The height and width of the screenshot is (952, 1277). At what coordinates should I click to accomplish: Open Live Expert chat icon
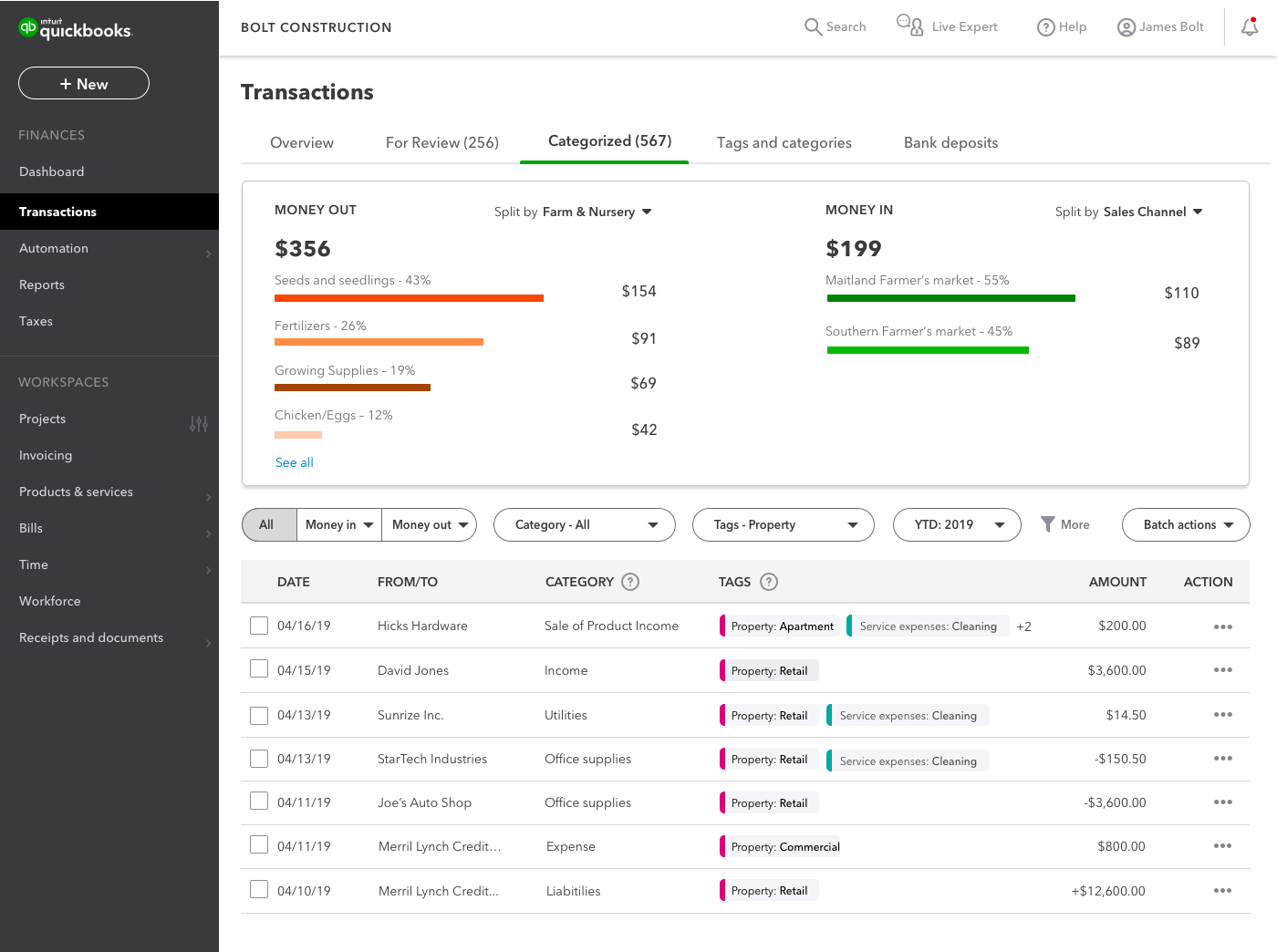click(x=909, y=25)
